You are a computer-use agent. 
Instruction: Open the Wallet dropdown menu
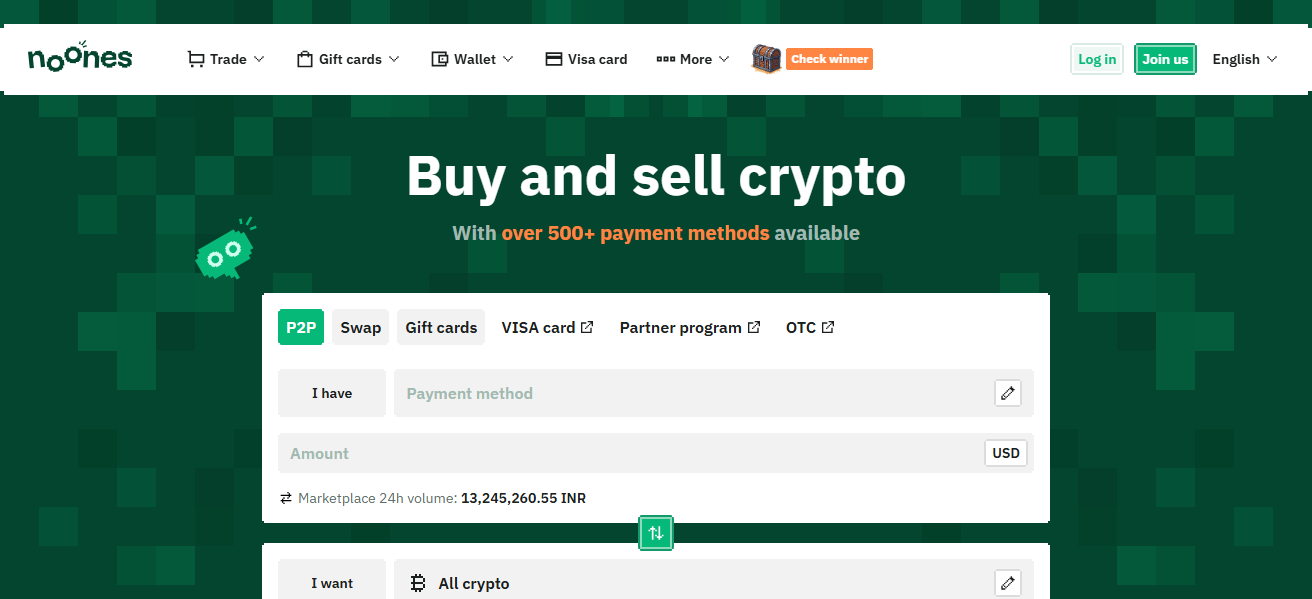[x=472, y=59]
